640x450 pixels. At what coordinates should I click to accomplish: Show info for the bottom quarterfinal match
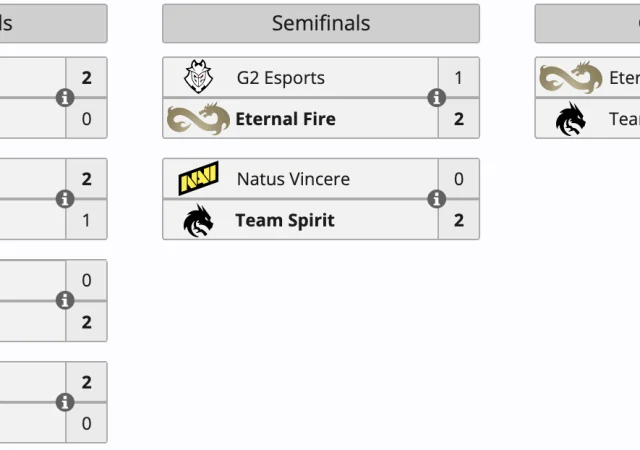(x=65, y=402)
